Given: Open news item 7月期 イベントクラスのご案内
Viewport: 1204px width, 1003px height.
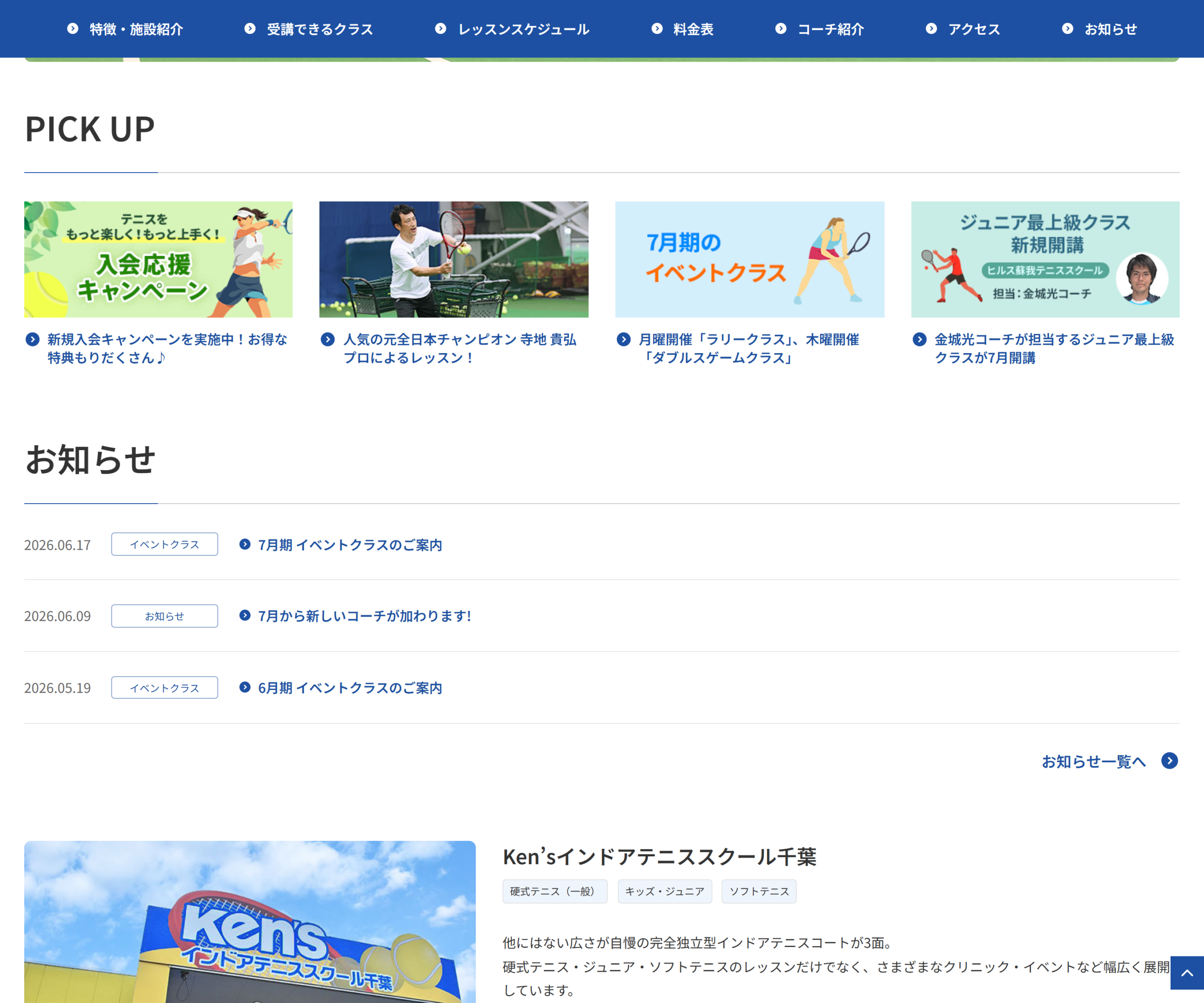Looking at the screenshot, I should coord(350,545).
